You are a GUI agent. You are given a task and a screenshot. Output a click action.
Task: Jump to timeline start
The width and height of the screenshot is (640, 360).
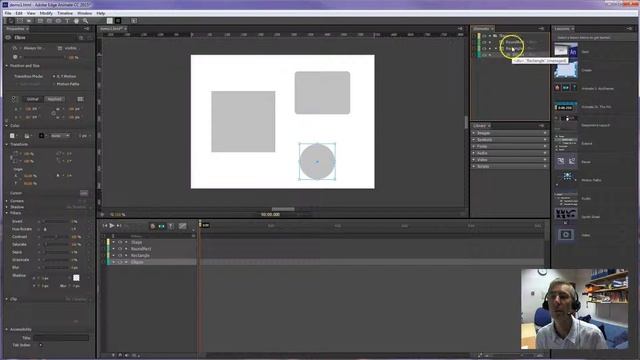tap(105, 225)
